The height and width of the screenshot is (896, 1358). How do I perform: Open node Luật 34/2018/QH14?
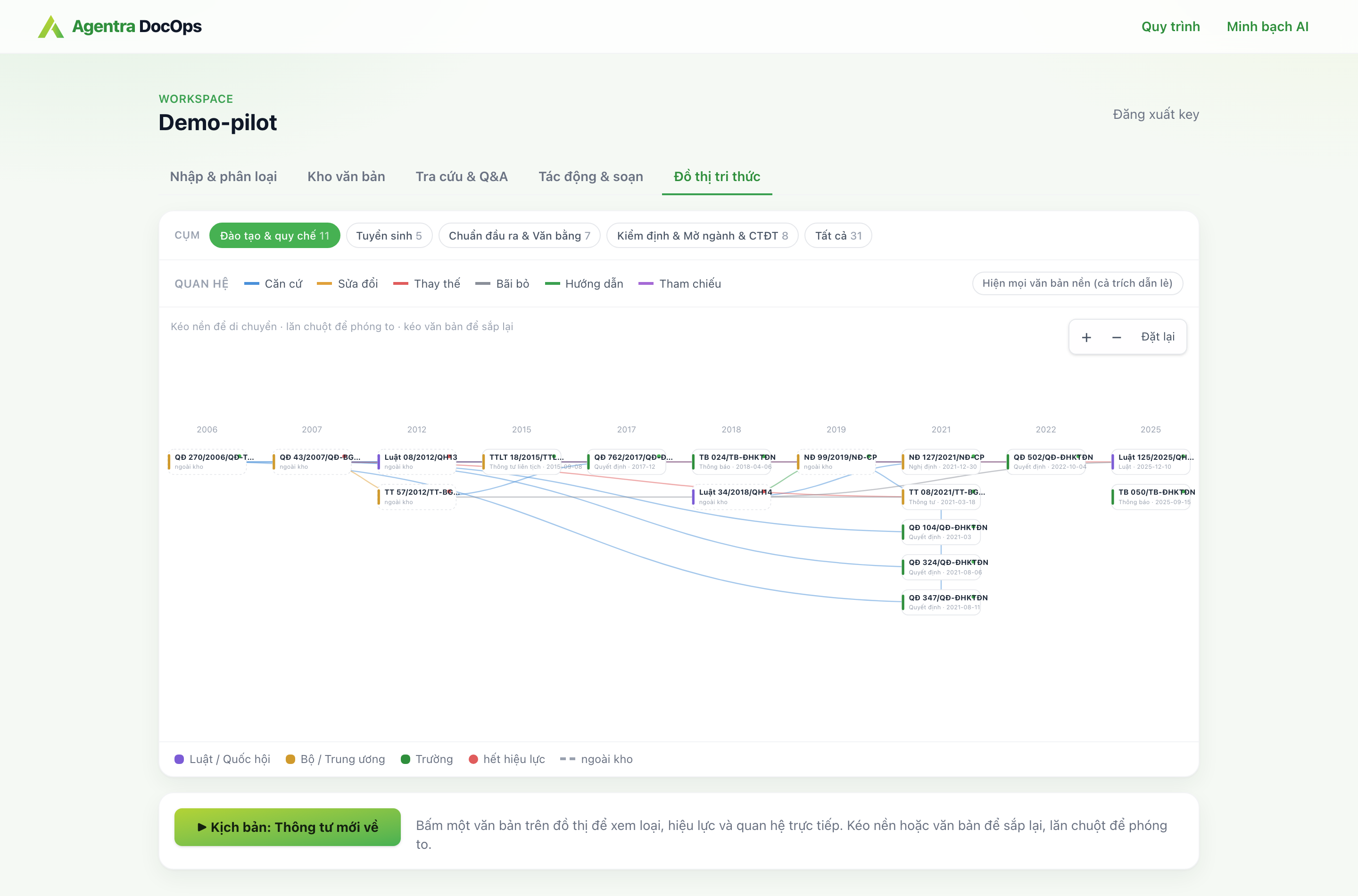tap(731, 497)
